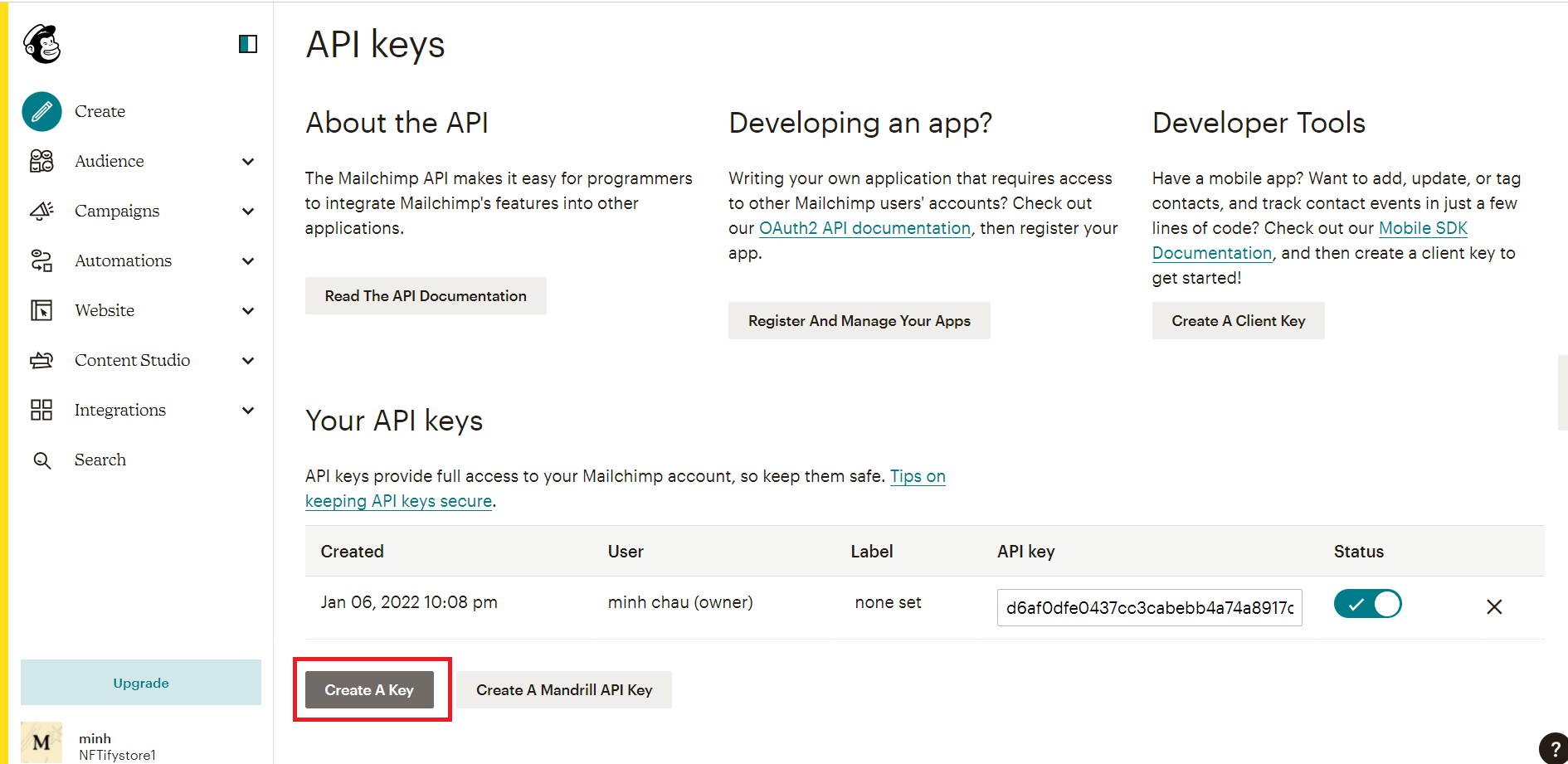Open the Mobile SDK link text
1568x764 pixels.
tap(1423, 228)
